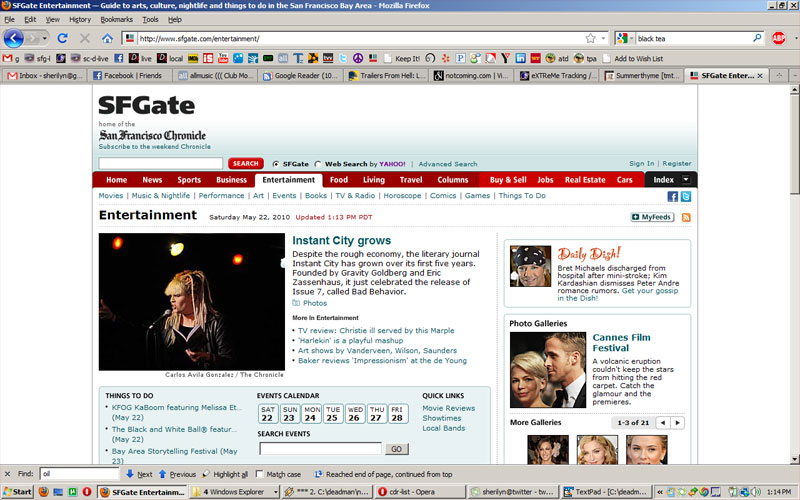Open the peace sign bookmark icon

tap(358, 59)
